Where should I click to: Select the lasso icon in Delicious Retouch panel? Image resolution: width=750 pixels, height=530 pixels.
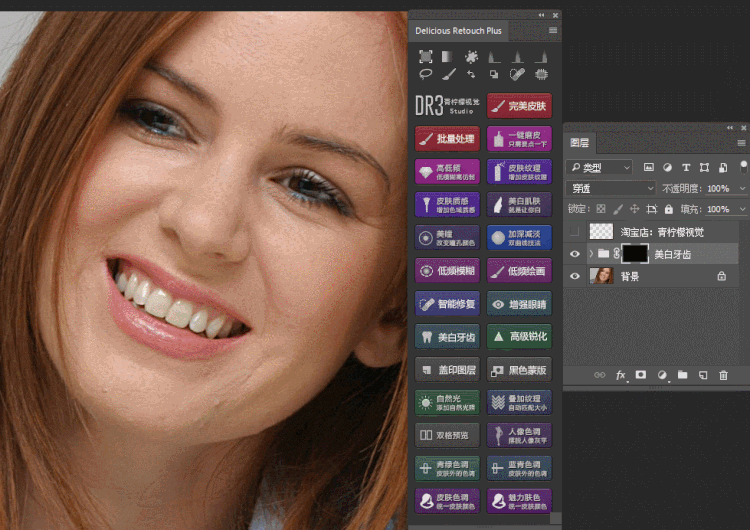[425, 74]
